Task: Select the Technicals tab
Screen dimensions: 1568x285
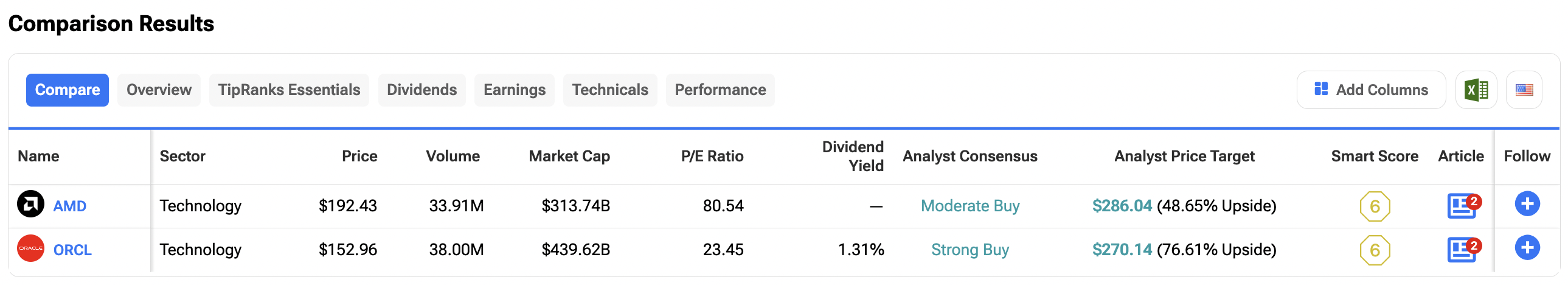Action: point(610,90)
